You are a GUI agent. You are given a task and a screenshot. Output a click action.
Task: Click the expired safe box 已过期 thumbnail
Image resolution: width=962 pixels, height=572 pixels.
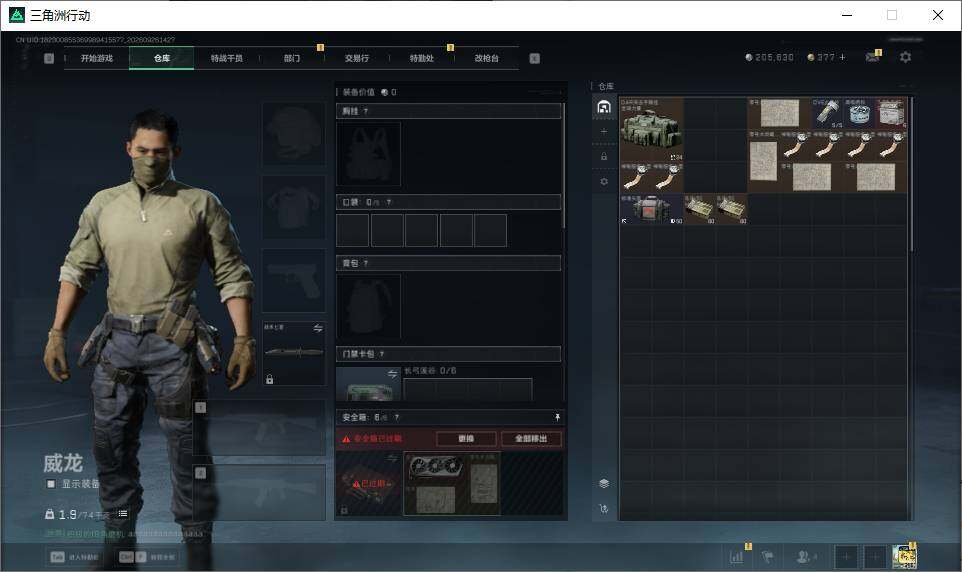[x=368, y=484]
